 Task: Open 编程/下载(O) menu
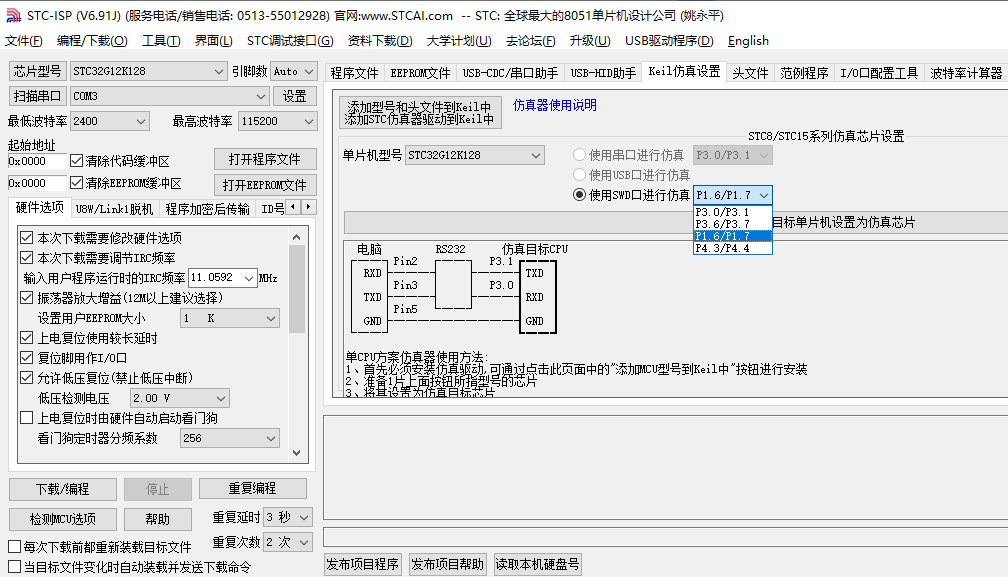coord(92,41)
